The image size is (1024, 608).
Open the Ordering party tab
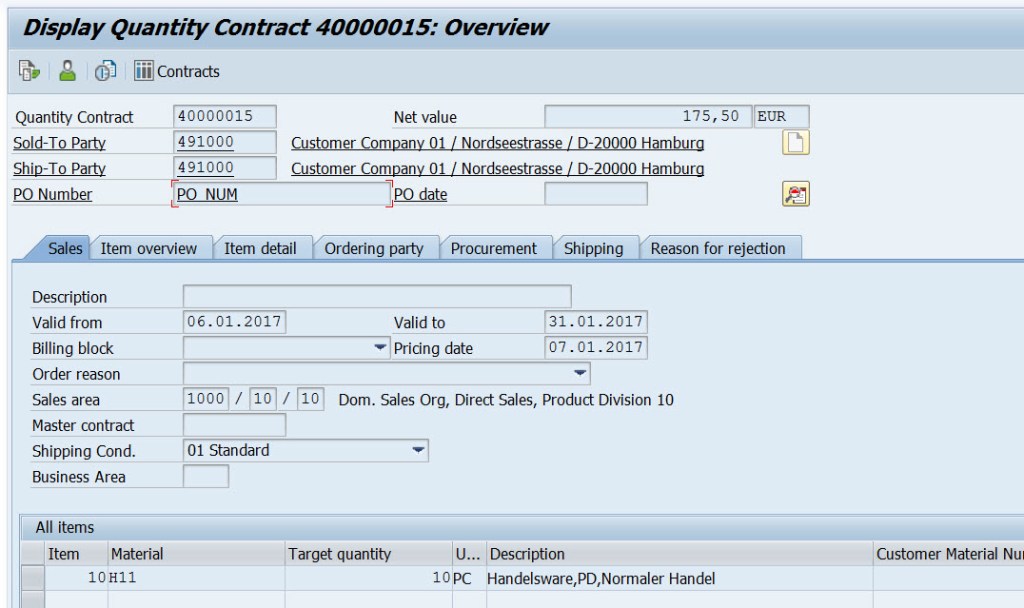375,248
